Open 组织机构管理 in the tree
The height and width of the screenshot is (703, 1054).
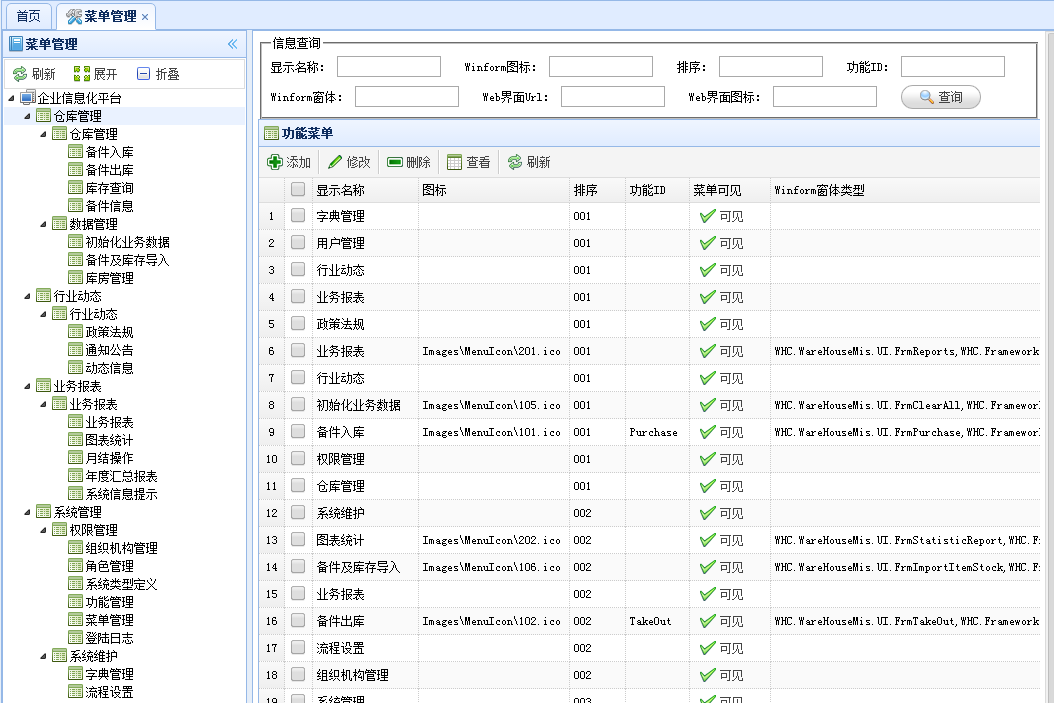pyautogui.click(x=122, y=548)
